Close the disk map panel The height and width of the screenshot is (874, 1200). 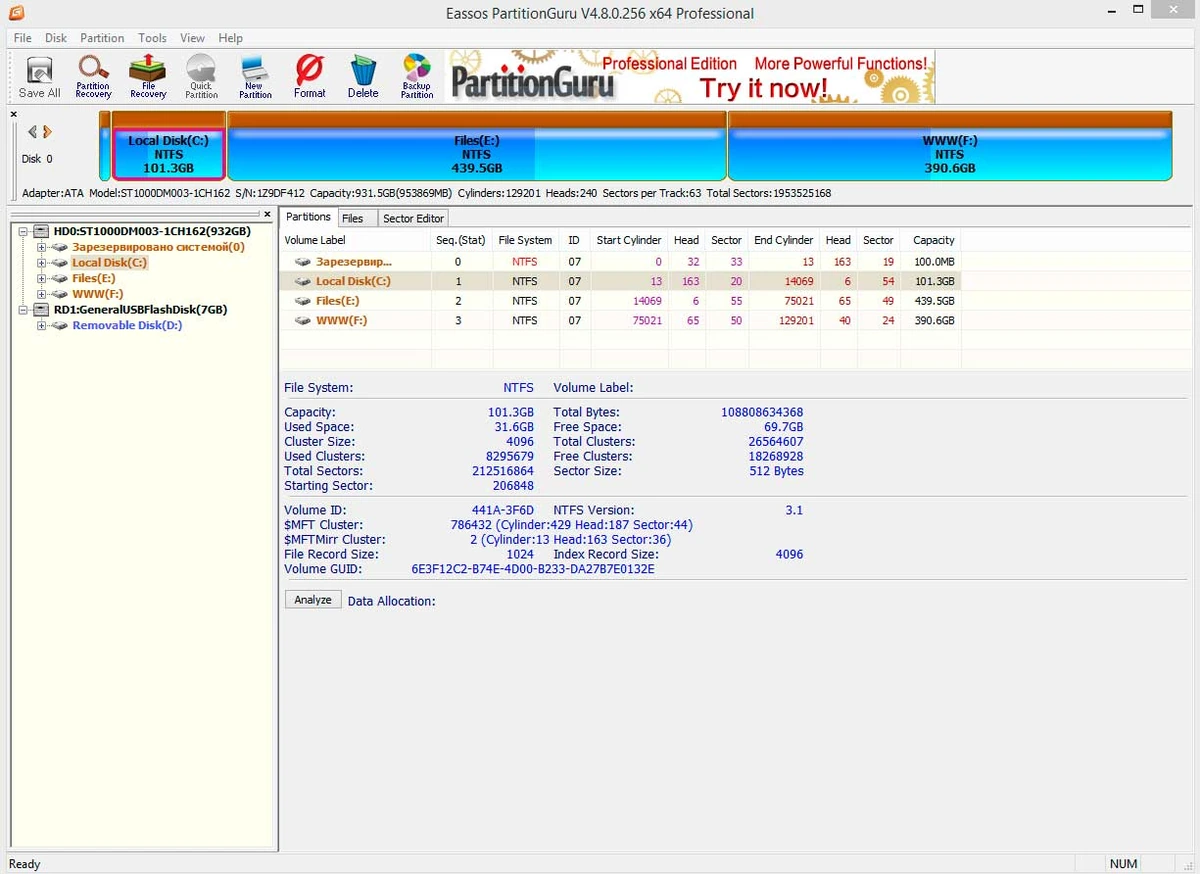pos(14,114)
